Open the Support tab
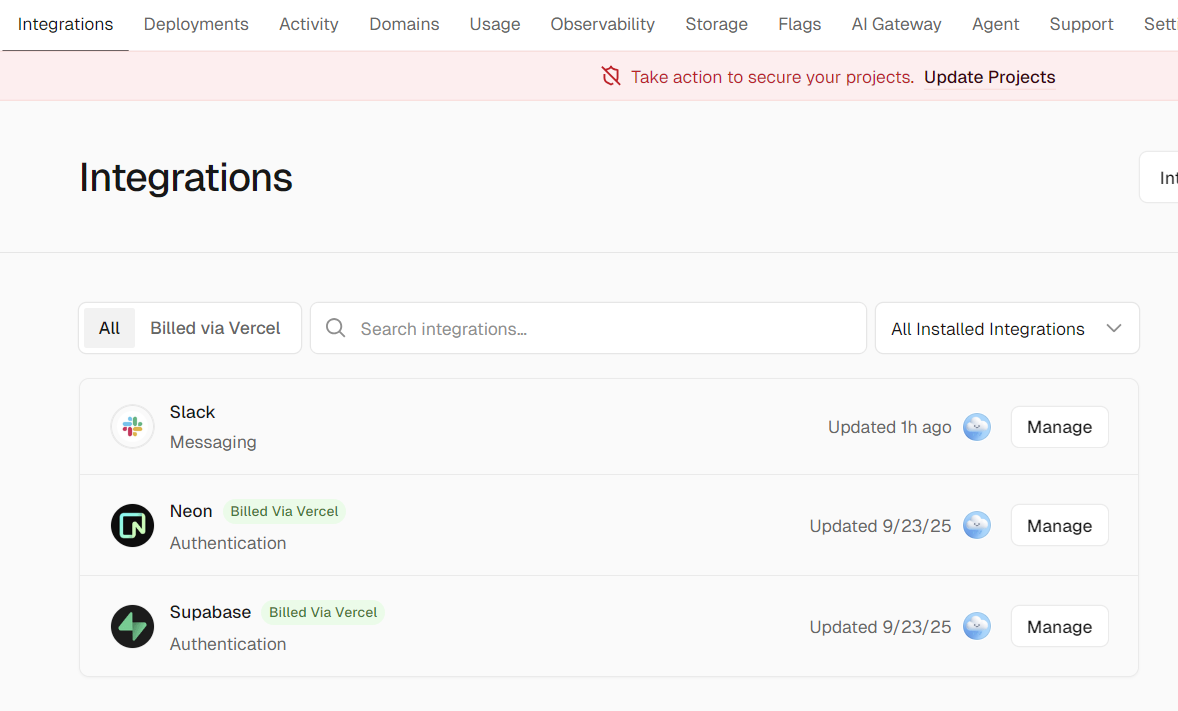This screenshot has height=711, width=1178. click(1081, 24)
